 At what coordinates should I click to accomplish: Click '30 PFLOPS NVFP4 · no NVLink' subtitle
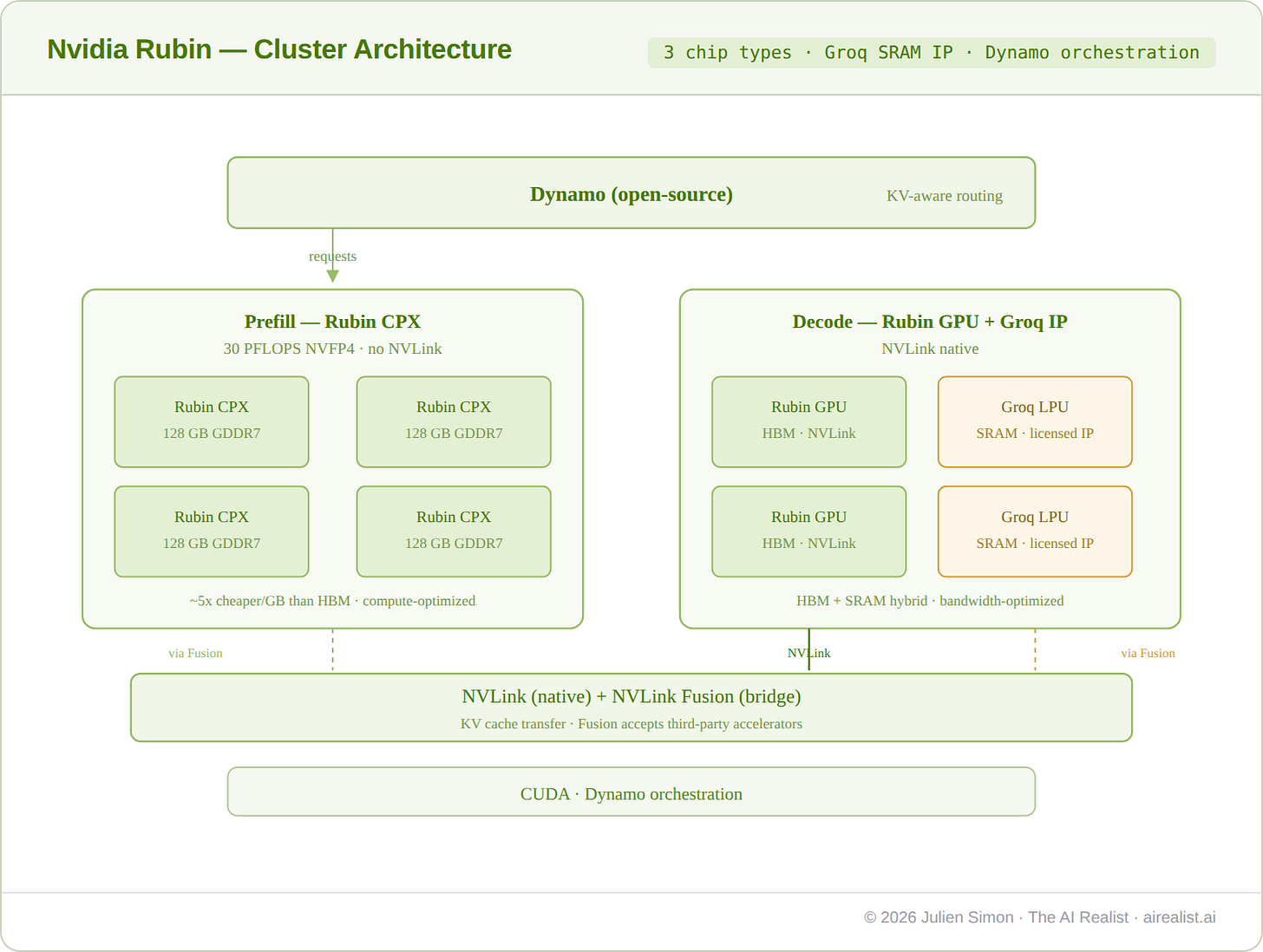click(x=332, y=349)
